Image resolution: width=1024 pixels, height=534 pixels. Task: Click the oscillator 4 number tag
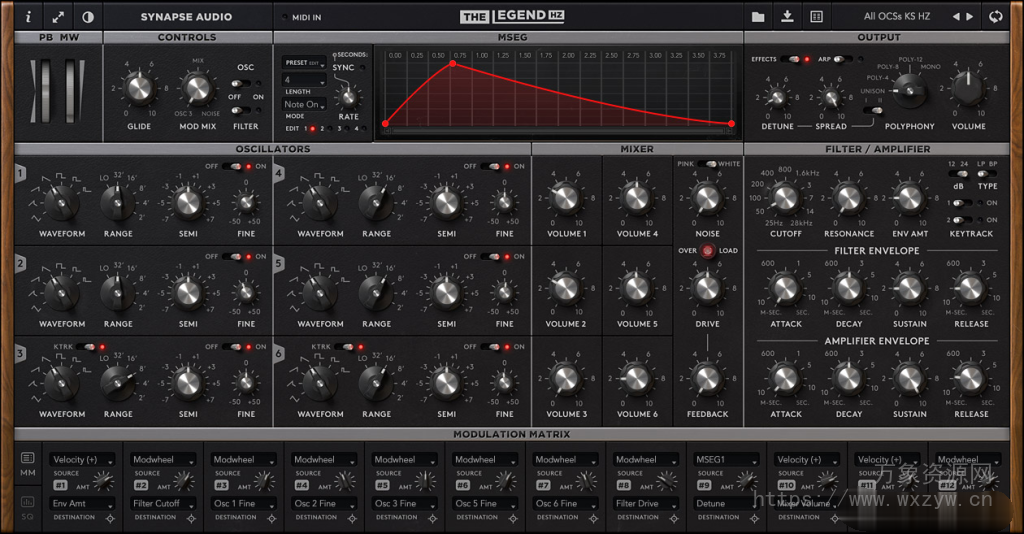[279, 174]
